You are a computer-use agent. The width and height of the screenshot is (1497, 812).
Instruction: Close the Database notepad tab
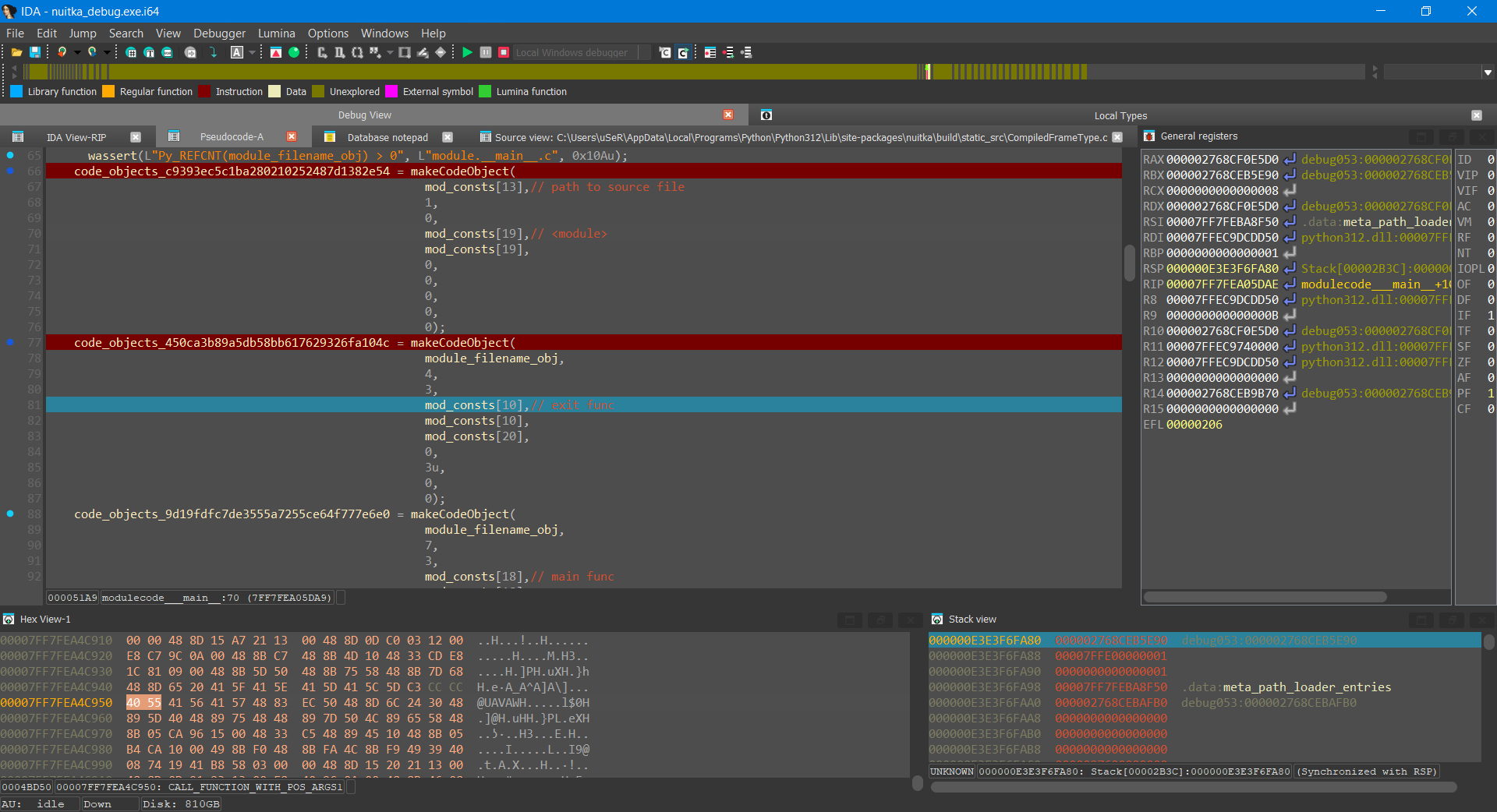pos(448,137)
